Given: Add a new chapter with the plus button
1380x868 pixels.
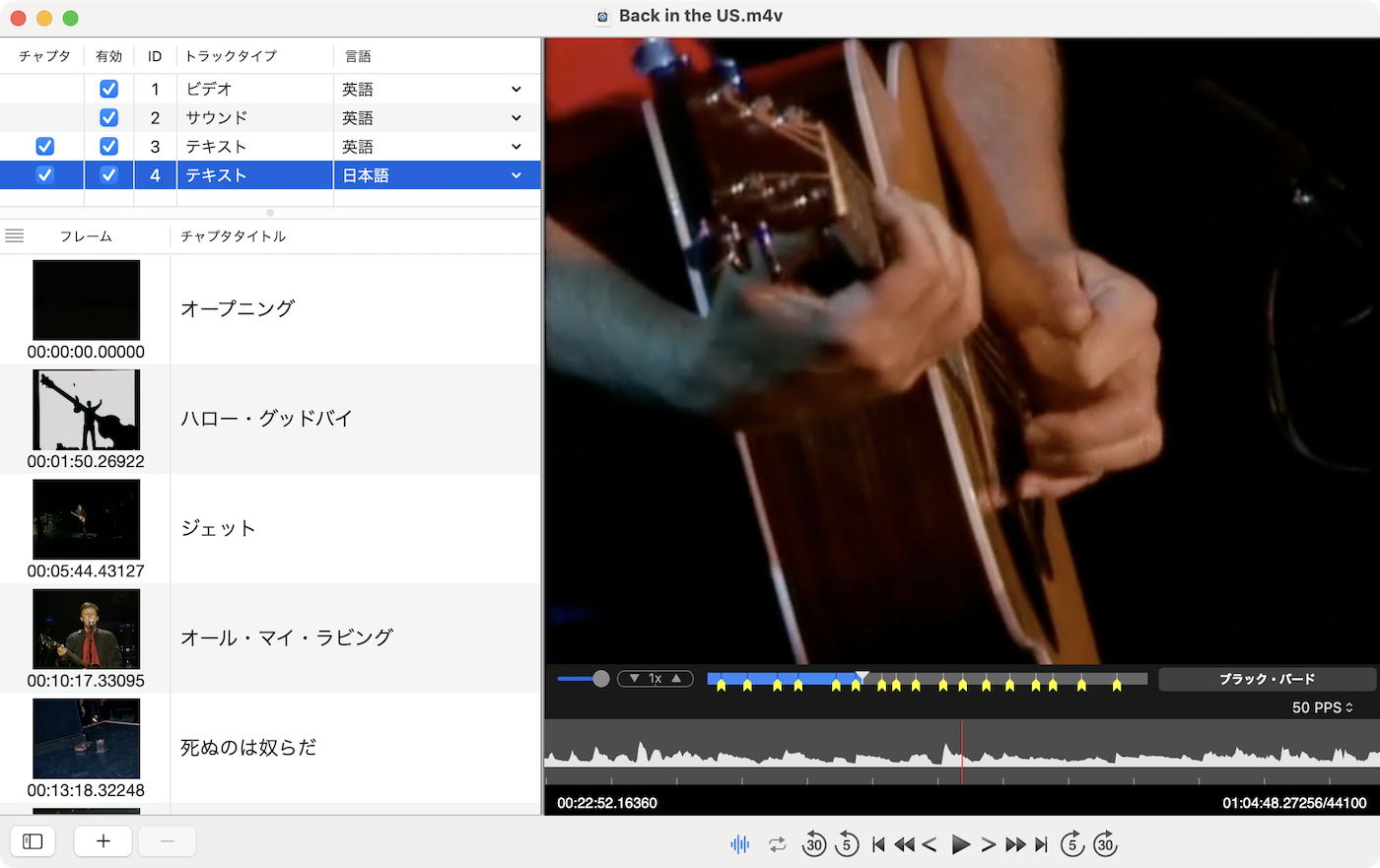Looking at the screenshot, I should click(103, 841).
